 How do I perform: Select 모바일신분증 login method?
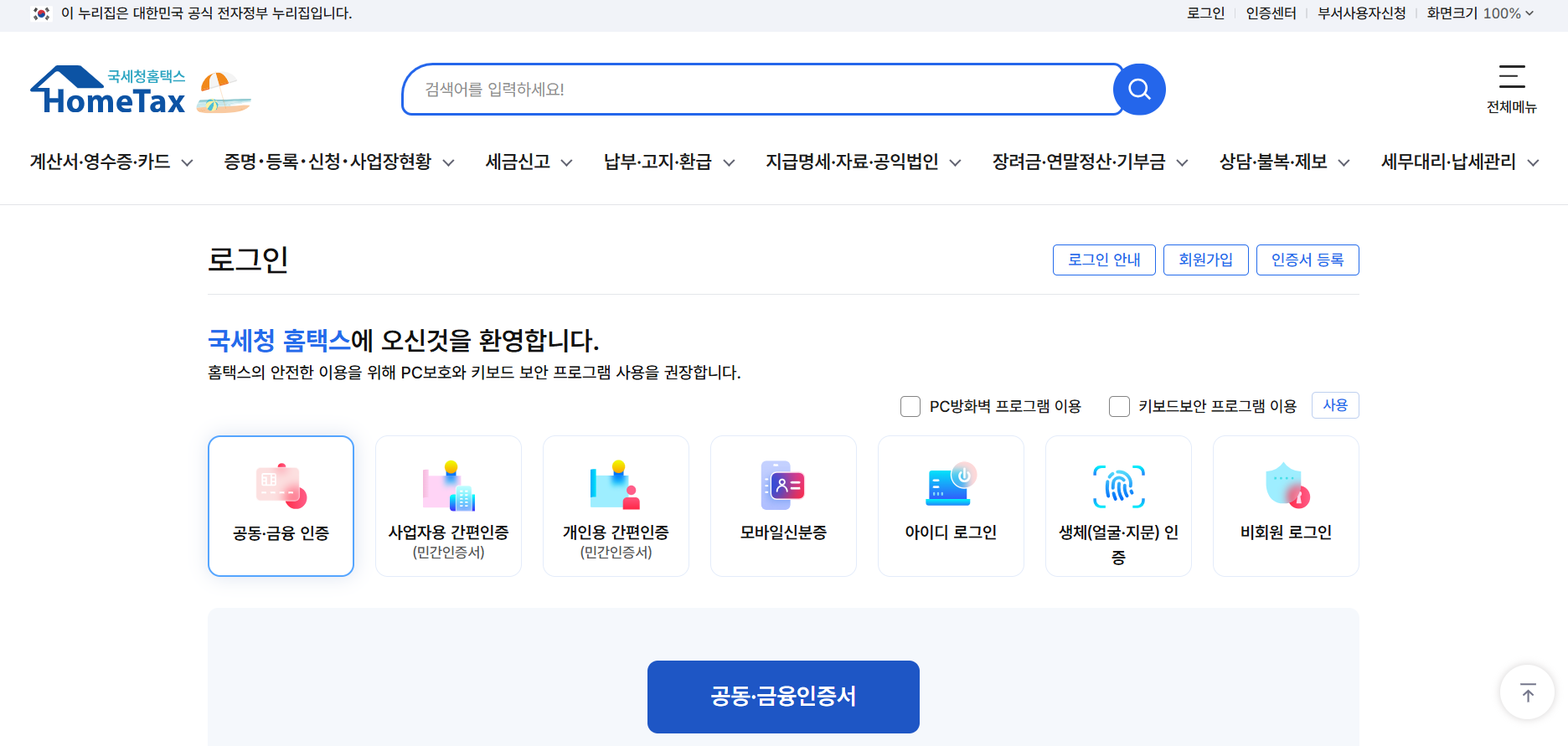tap(783, 506)
